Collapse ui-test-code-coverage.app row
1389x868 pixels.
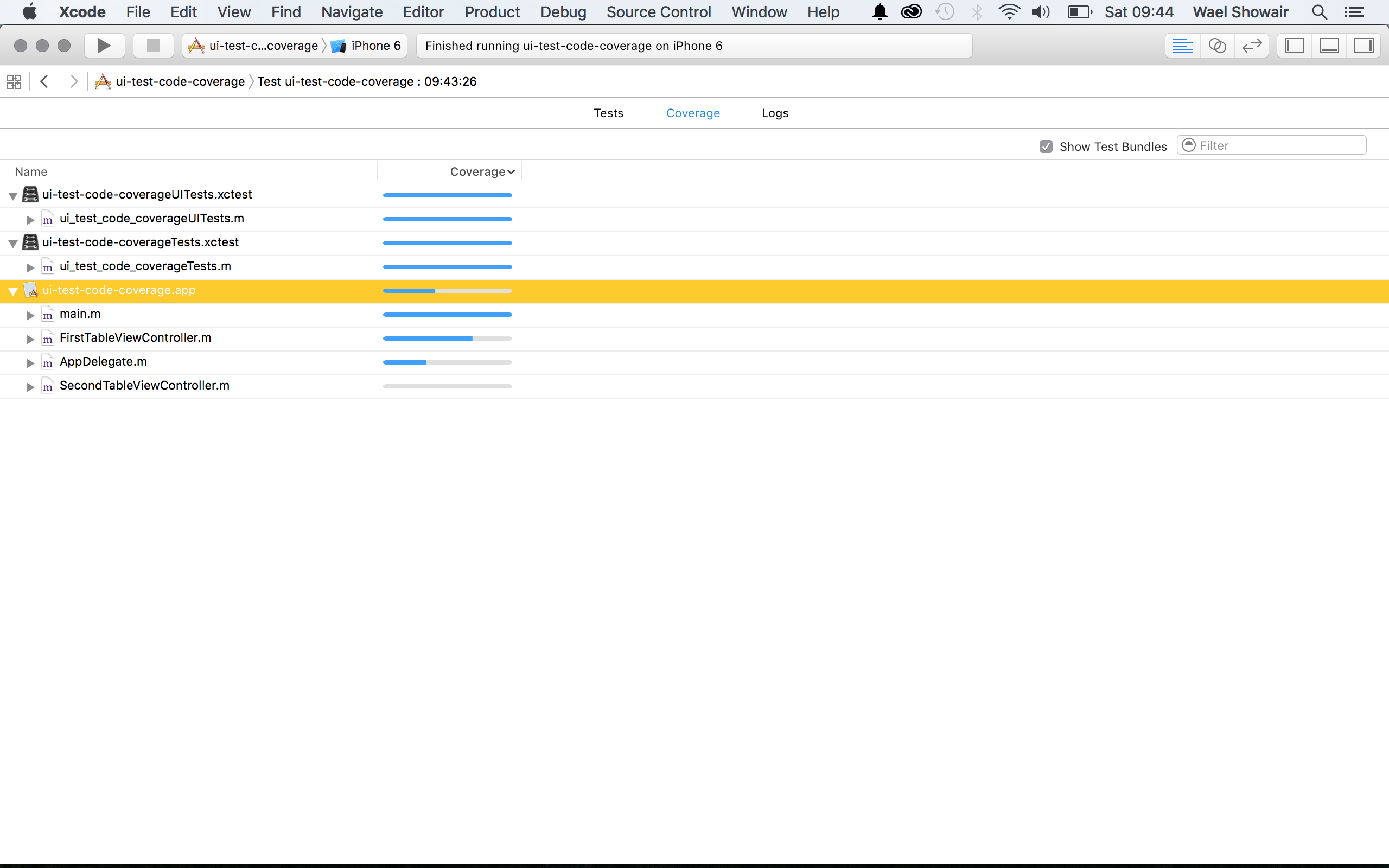click(x=12, y=292)
